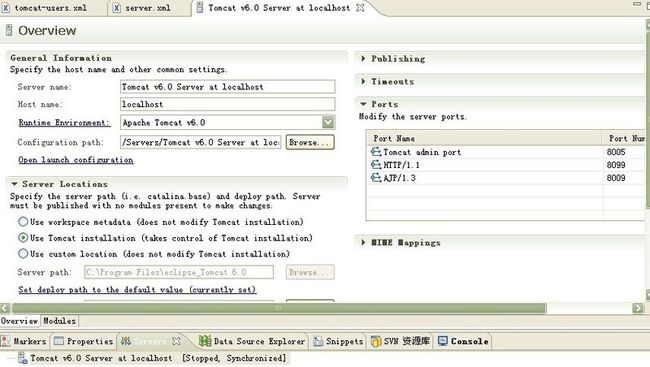This screenshot has height=367, width=650.
Task: Select the Overview page tab
Action: pyautogui.click(x=19, y=321)
